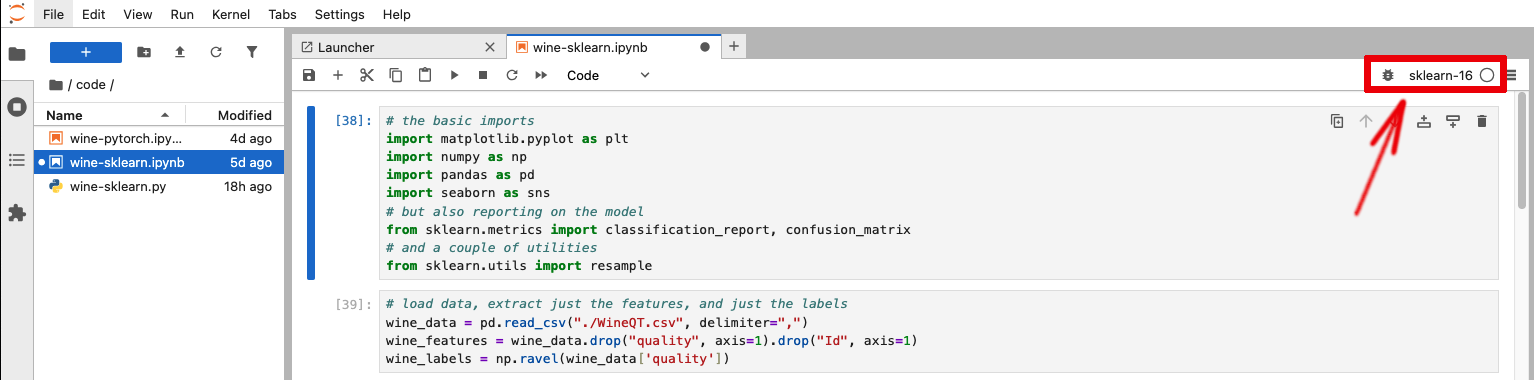The height and width of the screenshot is (380, 1534).
Task: Click the sklearn-16 kernel name button
Action: coord(1440,75)
